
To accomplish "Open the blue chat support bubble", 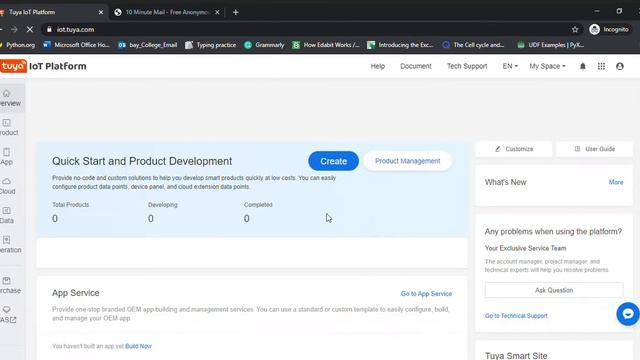I will tap(628, 314).
